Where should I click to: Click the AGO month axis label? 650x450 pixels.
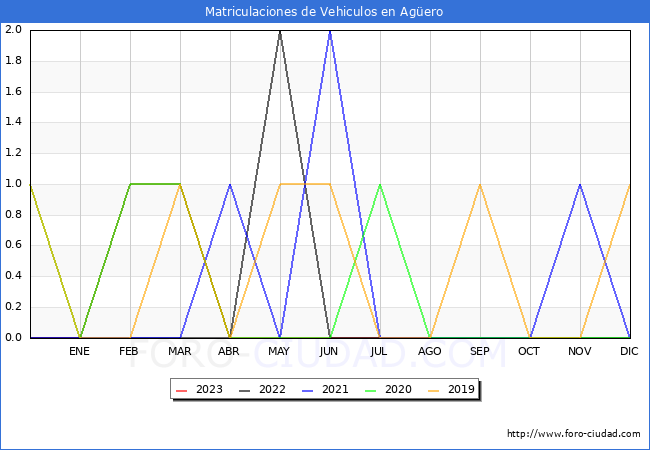tap(429, 351)
